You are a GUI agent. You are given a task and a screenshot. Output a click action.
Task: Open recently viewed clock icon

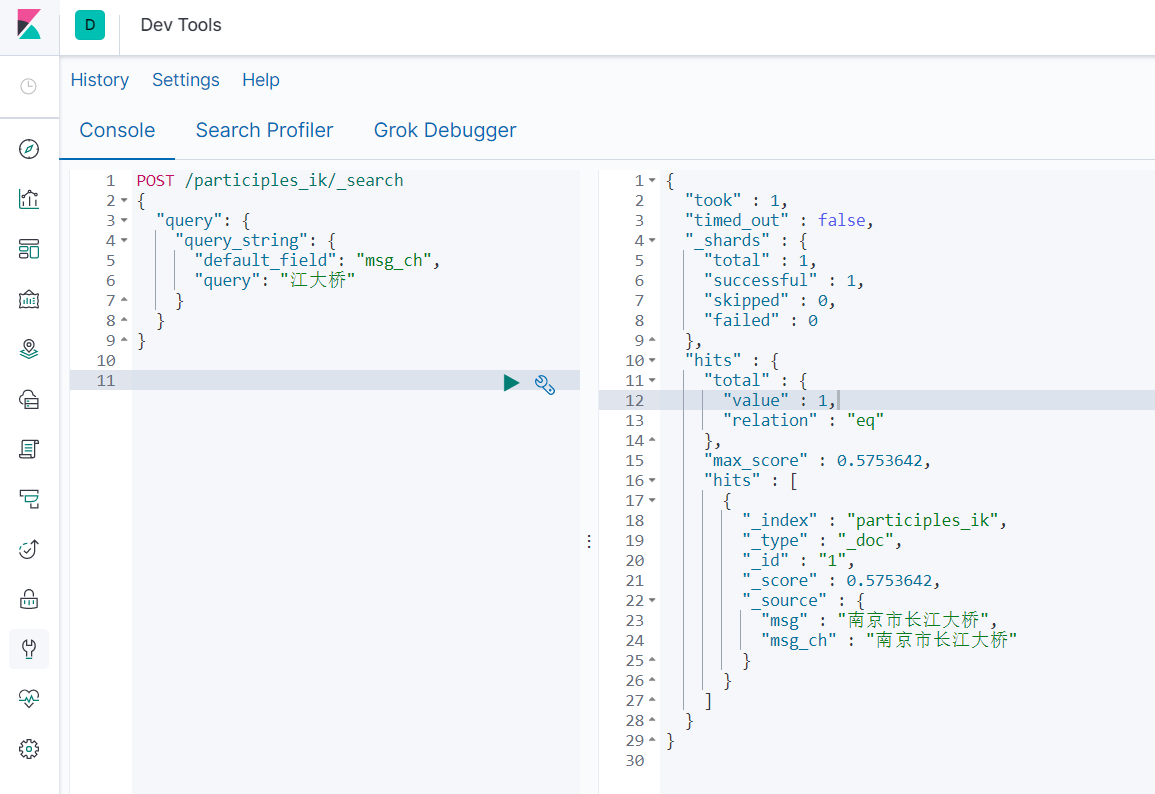pos(29,86)
